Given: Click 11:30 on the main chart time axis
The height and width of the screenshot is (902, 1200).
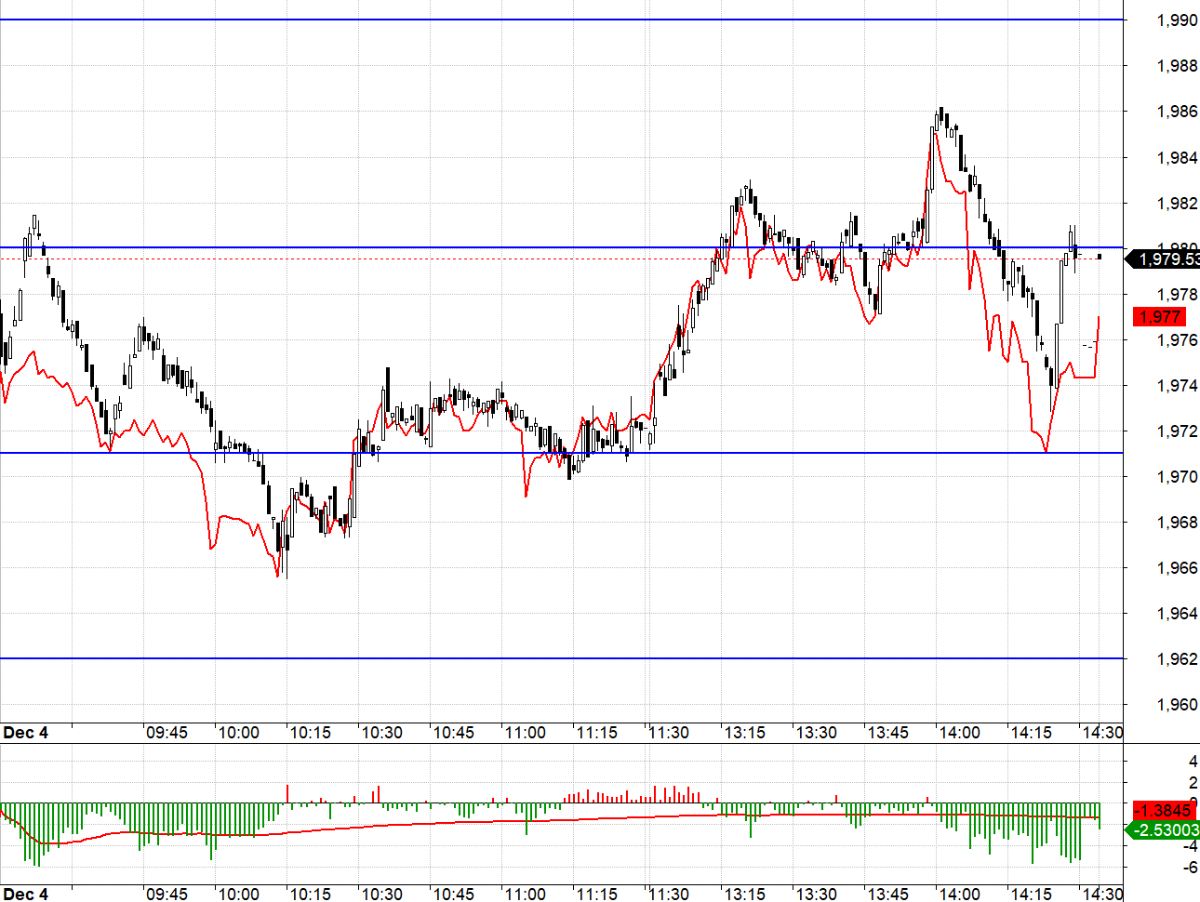Looking at the screenshot, I should coord(668,733).
